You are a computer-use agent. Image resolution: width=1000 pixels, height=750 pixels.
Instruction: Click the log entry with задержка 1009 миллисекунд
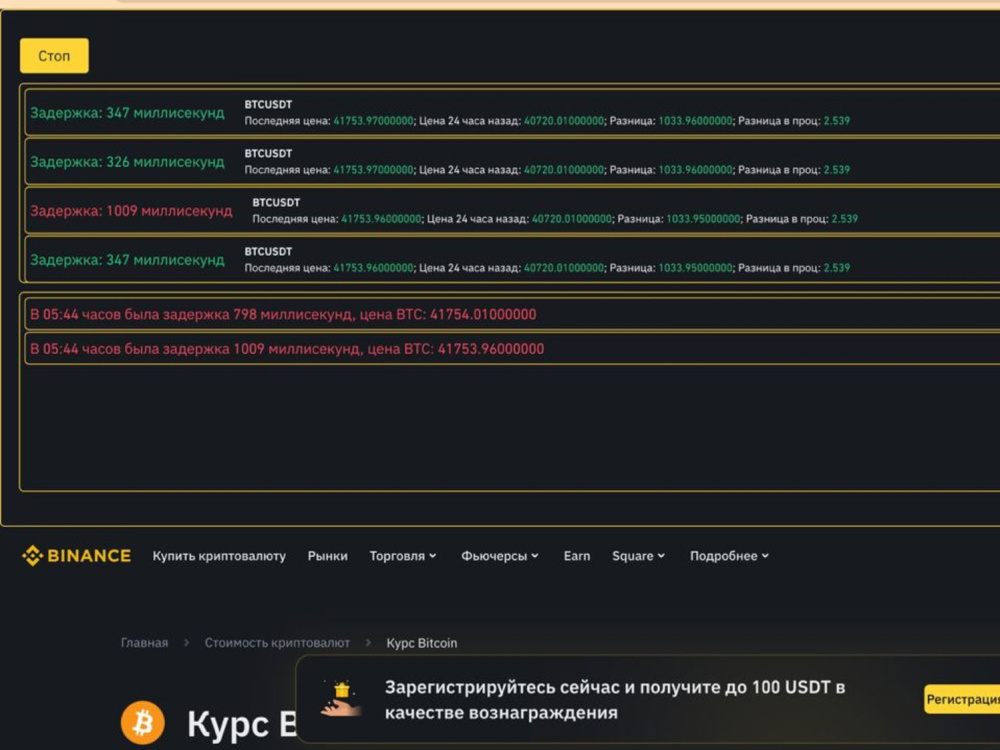point(512,348)
